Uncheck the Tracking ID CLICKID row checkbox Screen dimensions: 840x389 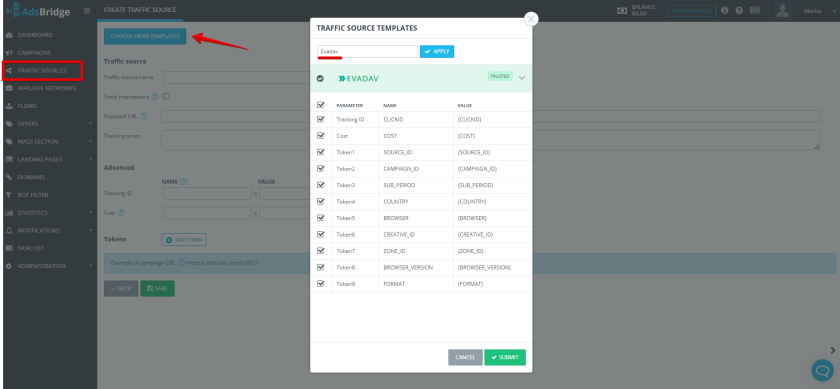(x=321, y=119)
